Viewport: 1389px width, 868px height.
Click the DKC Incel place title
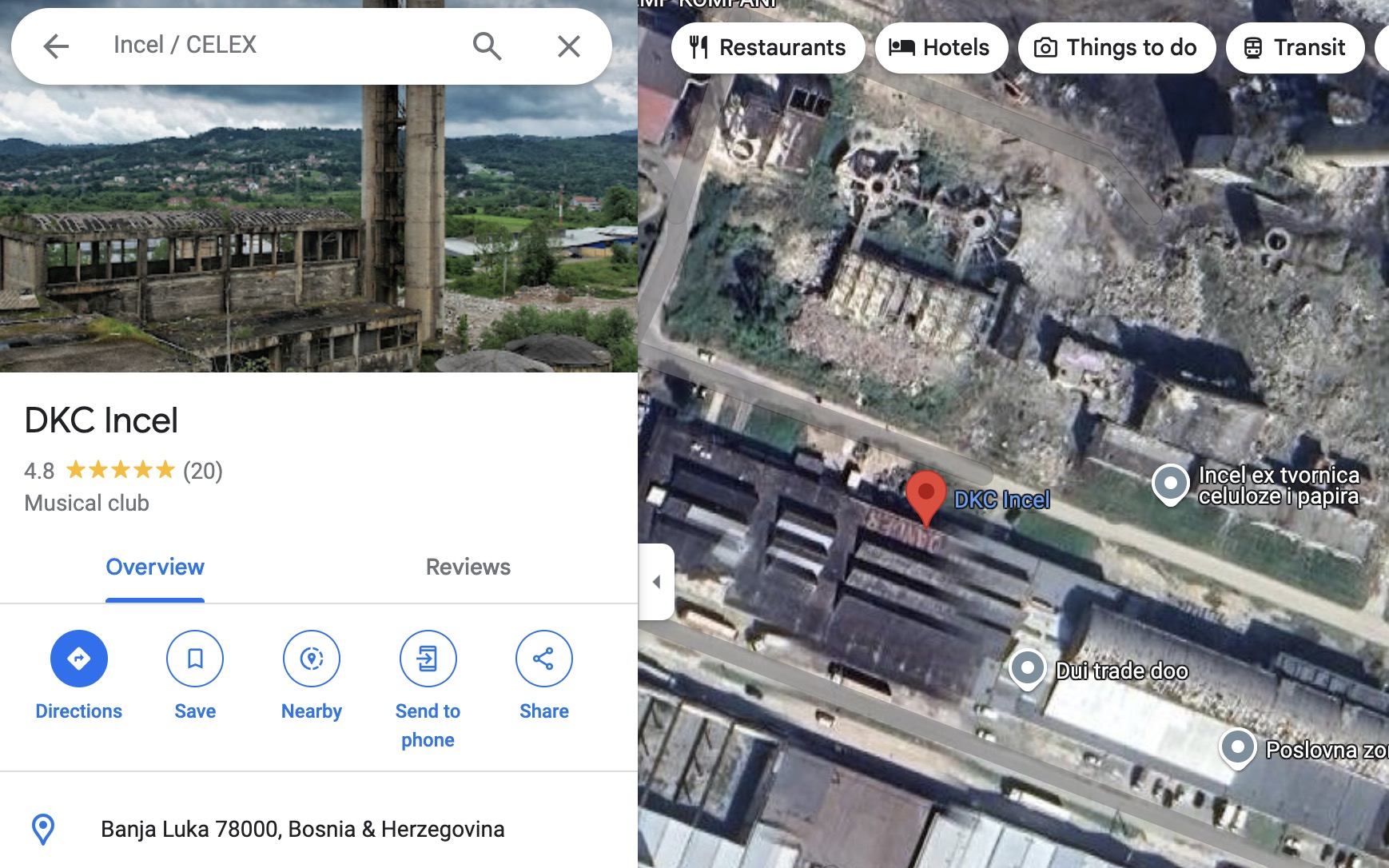101,420
